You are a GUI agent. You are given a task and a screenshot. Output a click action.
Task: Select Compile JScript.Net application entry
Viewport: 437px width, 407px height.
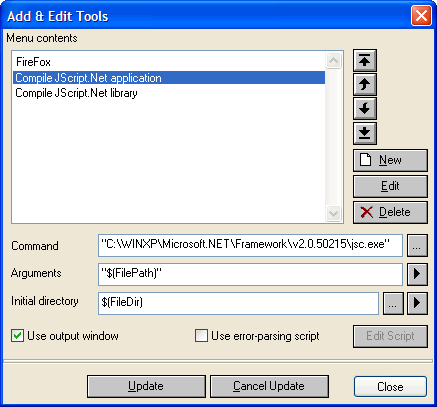pos(169,78)
